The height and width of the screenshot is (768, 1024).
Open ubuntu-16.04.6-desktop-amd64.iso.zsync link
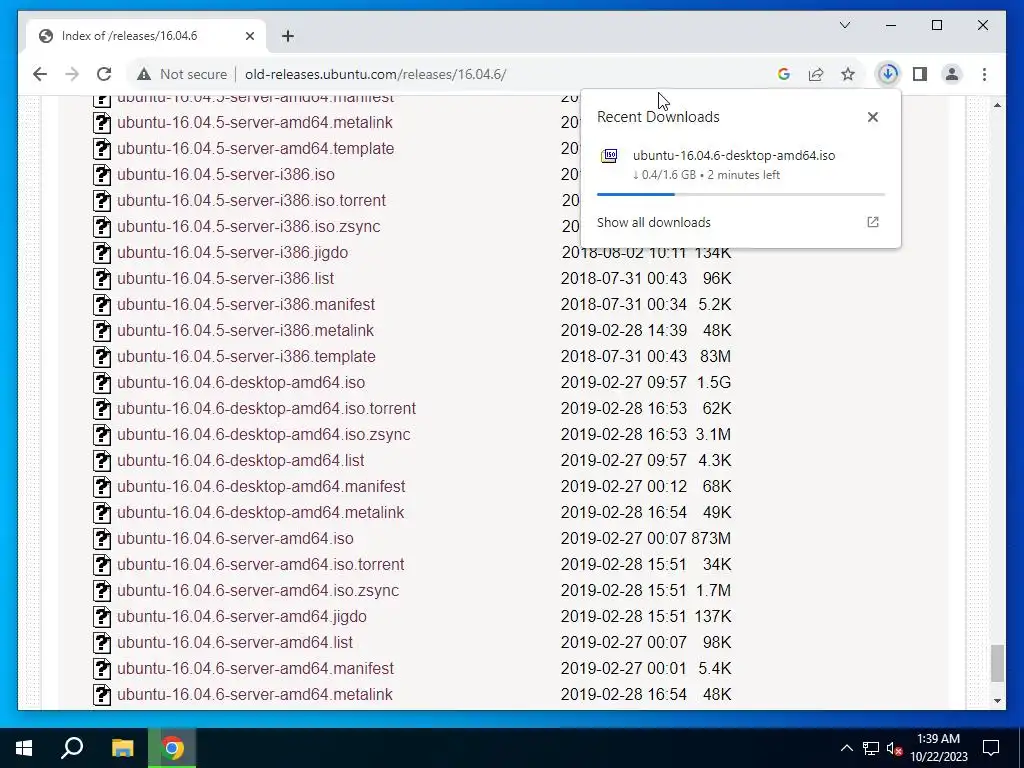coord(264,434)
